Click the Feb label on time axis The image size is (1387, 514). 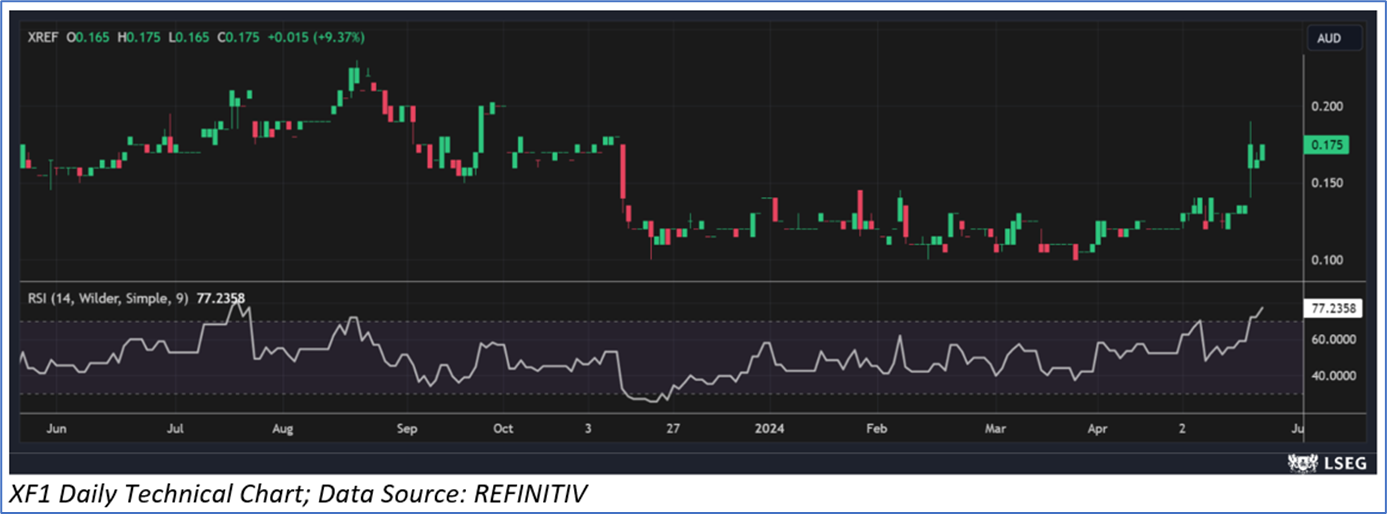tap(877, 429)
